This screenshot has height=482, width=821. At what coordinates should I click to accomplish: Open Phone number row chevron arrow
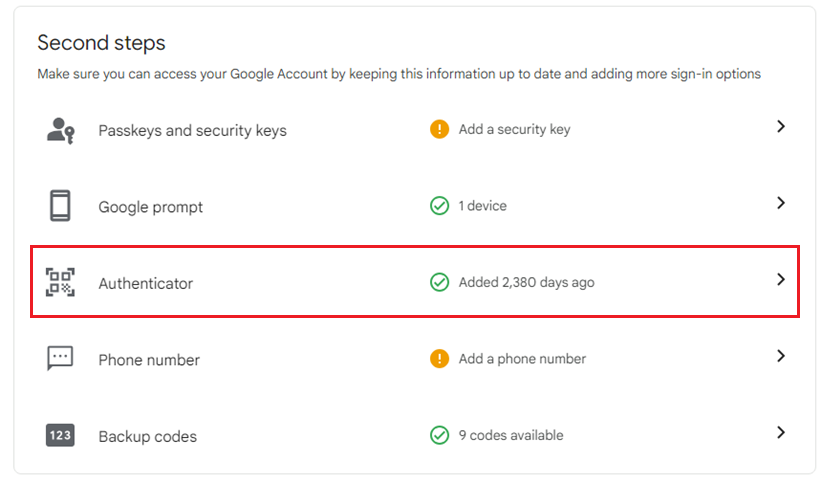point(781,356)
